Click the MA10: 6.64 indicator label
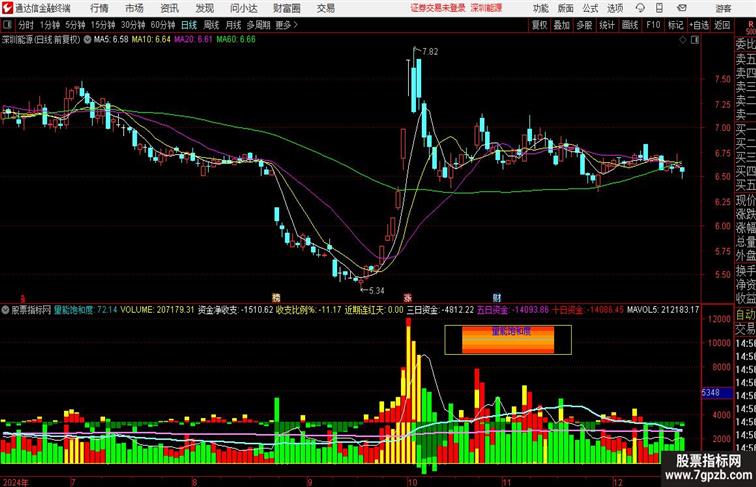The image size is (756, 487). (151, 40)
